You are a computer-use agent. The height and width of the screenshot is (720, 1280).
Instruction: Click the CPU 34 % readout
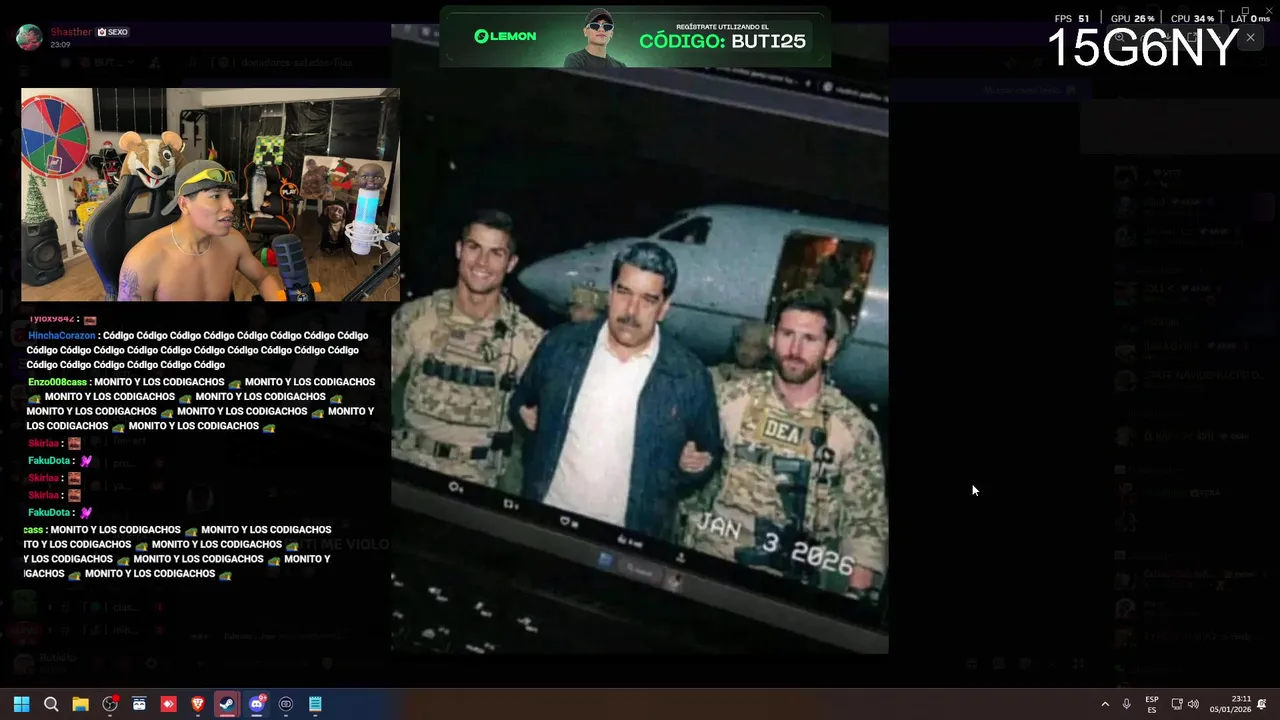[x=1192, y=18]
